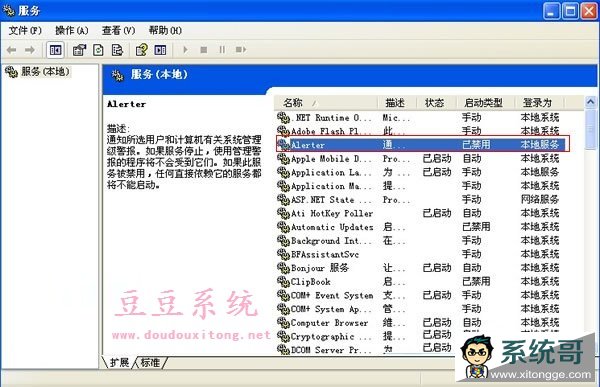Open the Properties toolbar icon
Image resolution: width=600 pixels, height=387 pixels.
pos(80,50)
